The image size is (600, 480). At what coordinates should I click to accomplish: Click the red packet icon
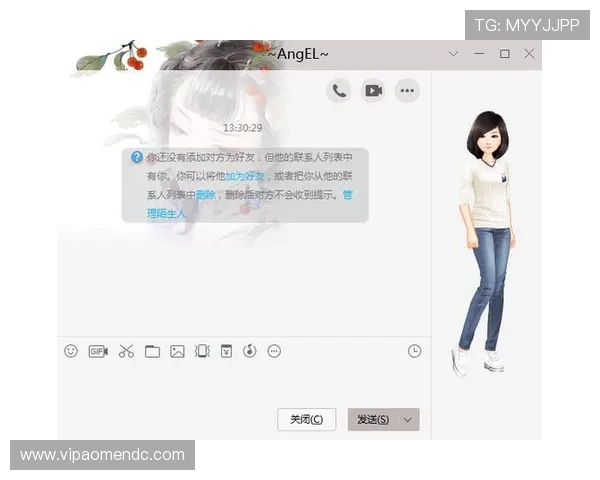point(226,351)
